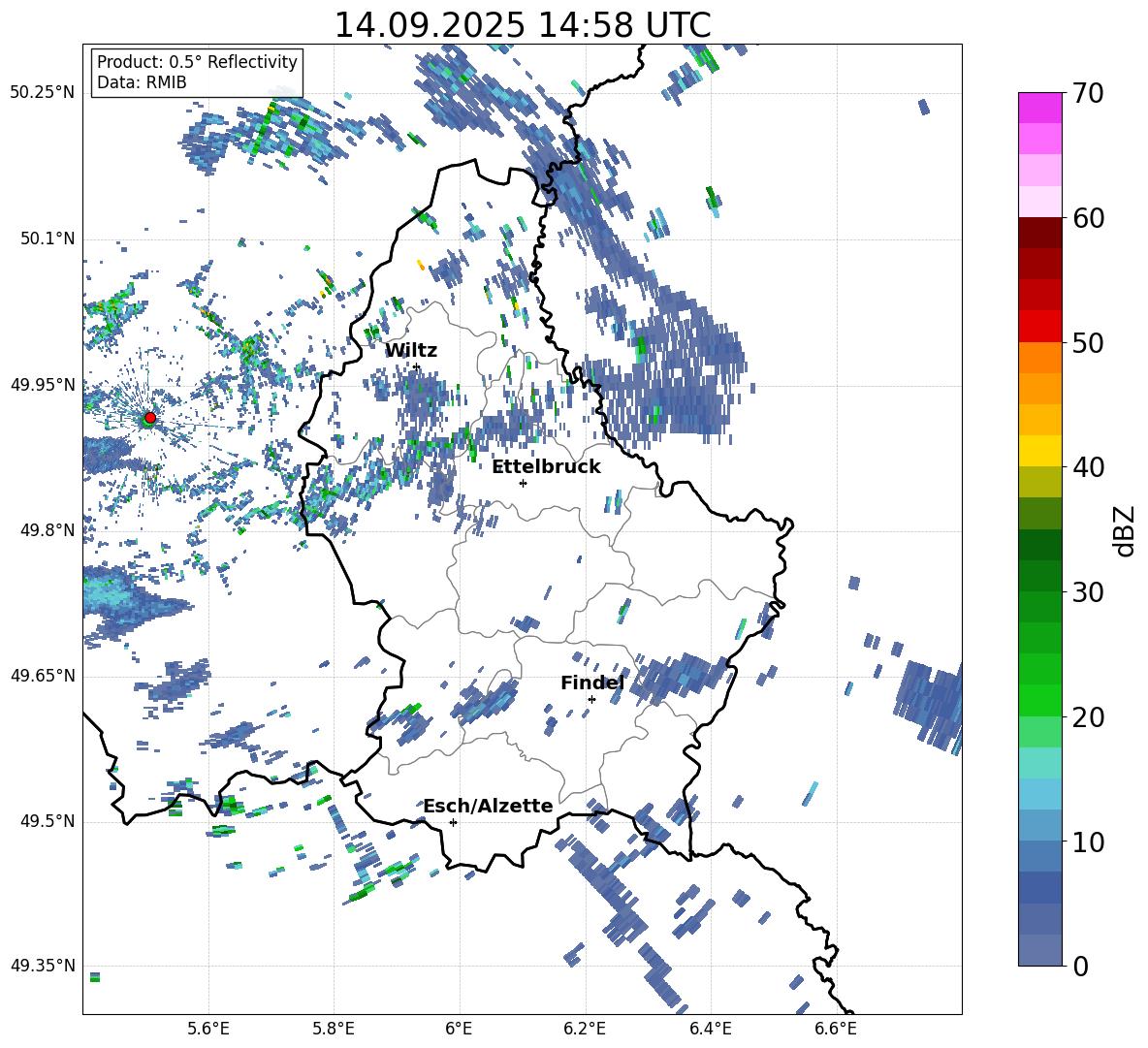Viewport: 1148px width, 1048px height.
Task: Select the Esch/Alzette cross marker
Action: [x=453, y=822]
